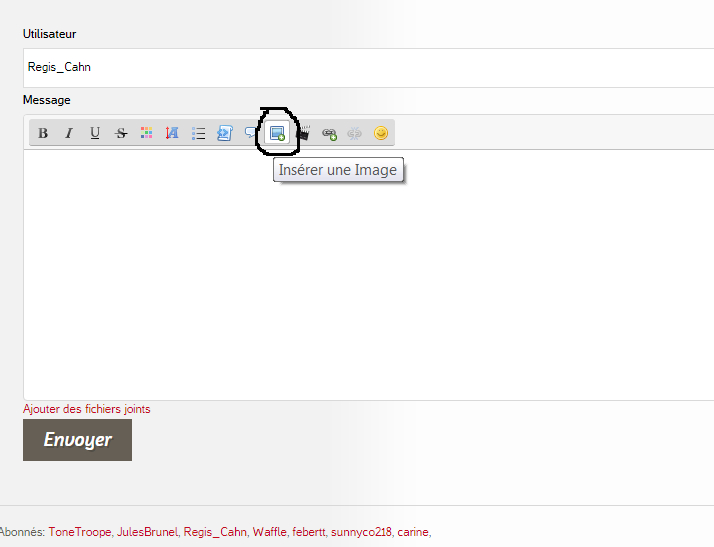Open Ajouter des fichiers joints link
Viewport: 714px width, 547px height.
click(x=87, y=409)
